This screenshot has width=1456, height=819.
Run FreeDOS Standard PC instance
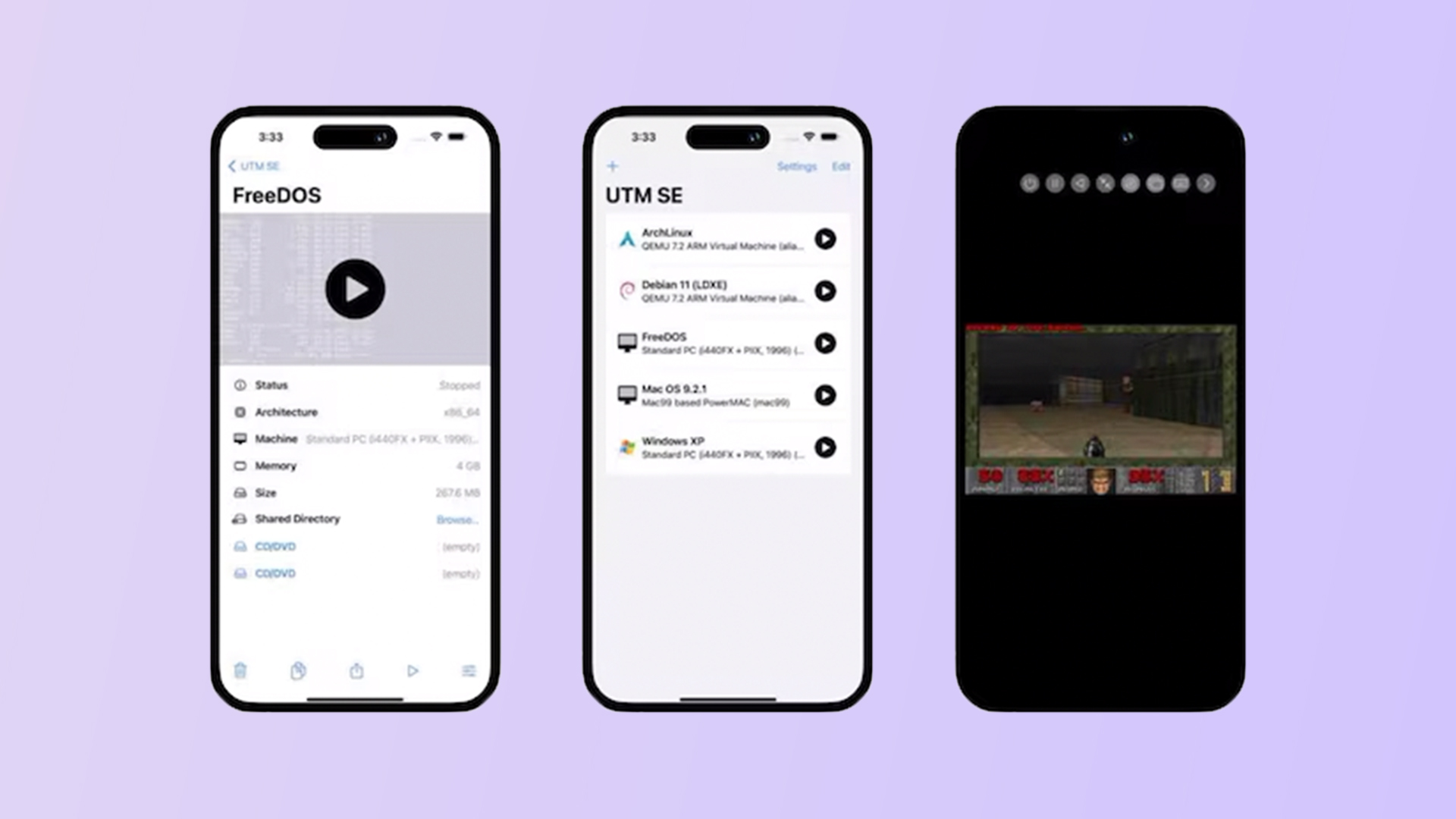pos(825,343)
